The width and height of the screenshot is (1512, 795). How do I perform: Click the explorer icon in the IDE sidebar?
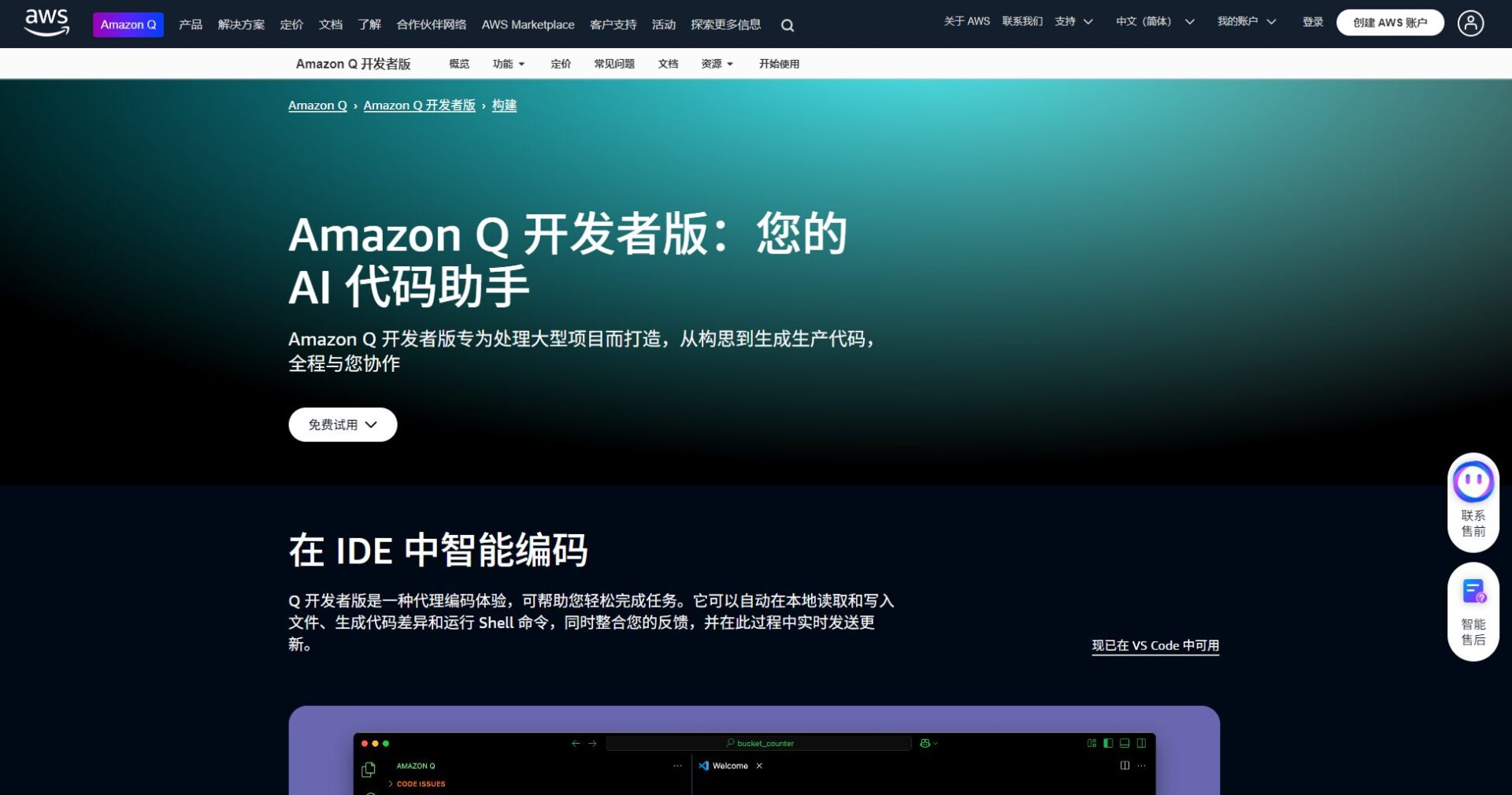369,769
